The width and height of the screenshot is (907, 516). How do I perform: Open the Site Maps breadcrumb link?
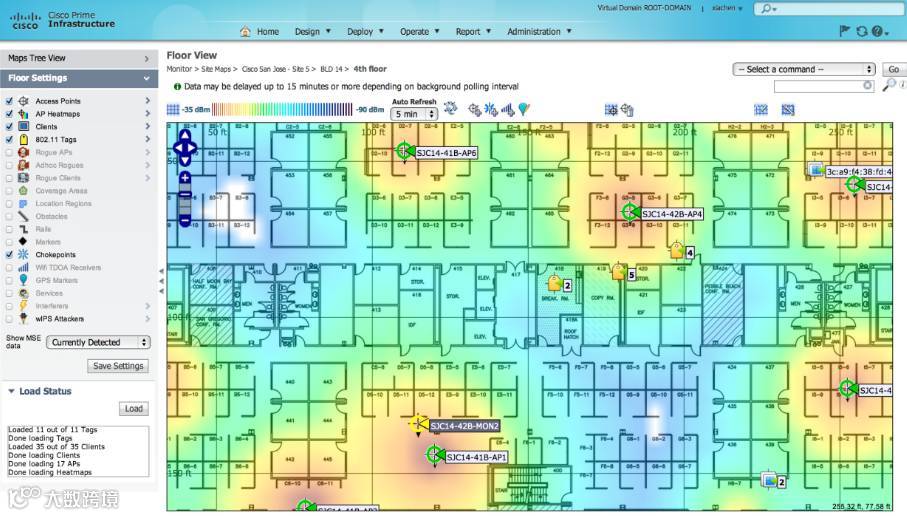pos(216,69)
